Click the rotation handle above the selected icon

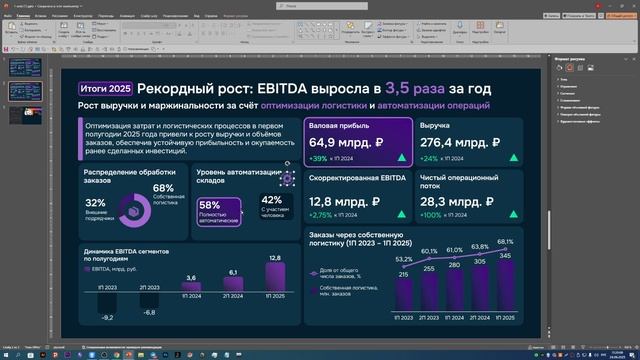287,163
